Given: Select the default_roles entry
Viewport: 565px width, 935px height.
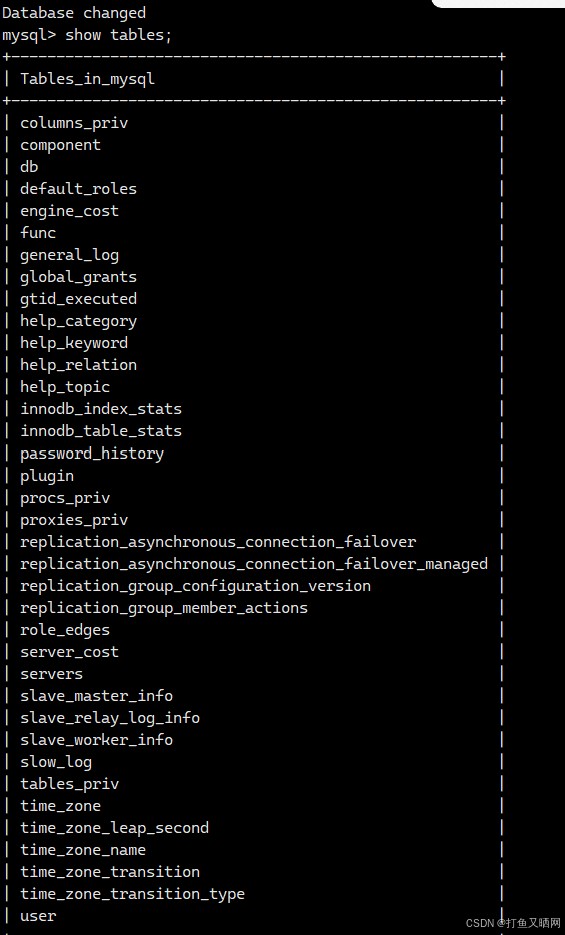Looking at the screenshot, I should [79, 189].
